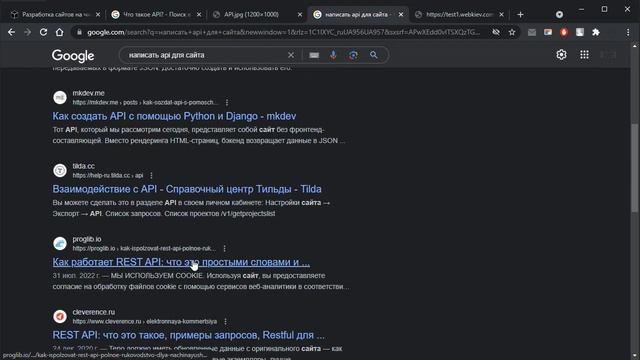640x360 pixels.
Task: Open the Gmail extension icon
Action: tap(532, 32)
